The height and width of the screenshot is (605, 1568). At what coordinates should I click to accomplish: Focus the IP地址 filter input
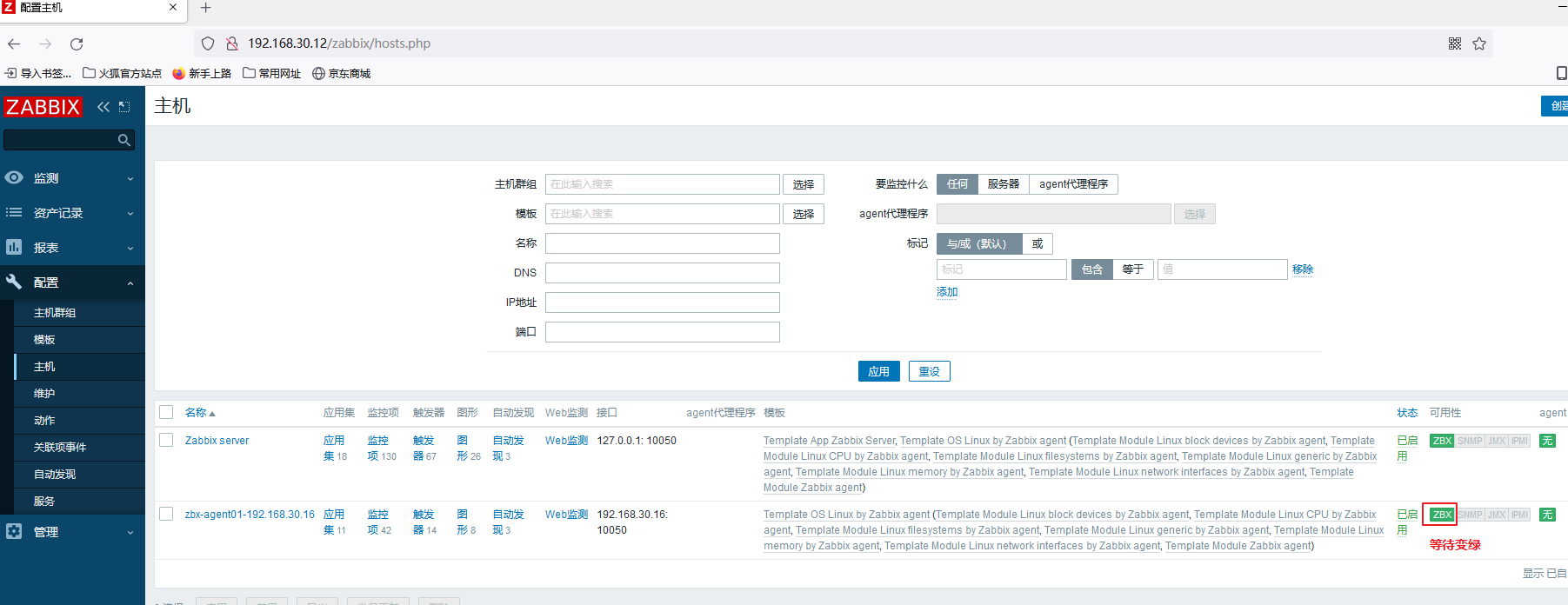(x=663, y=302)
